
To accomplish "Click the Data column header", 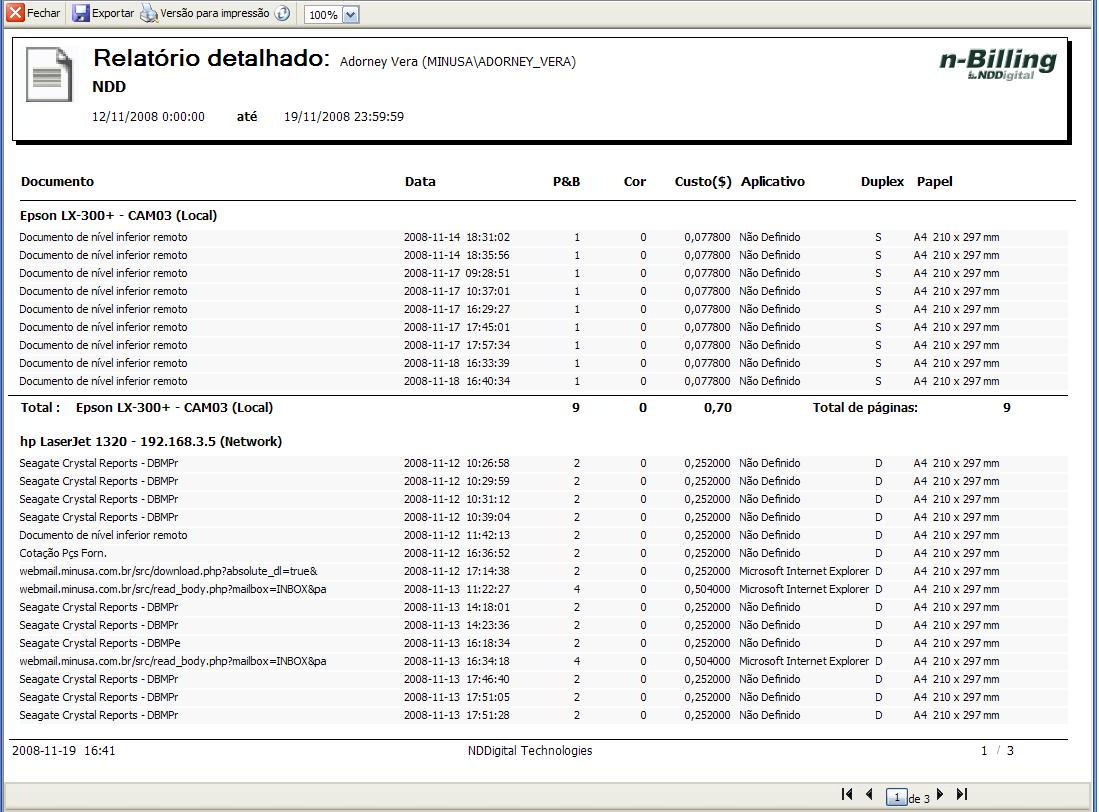I will [x=421, y=181].
